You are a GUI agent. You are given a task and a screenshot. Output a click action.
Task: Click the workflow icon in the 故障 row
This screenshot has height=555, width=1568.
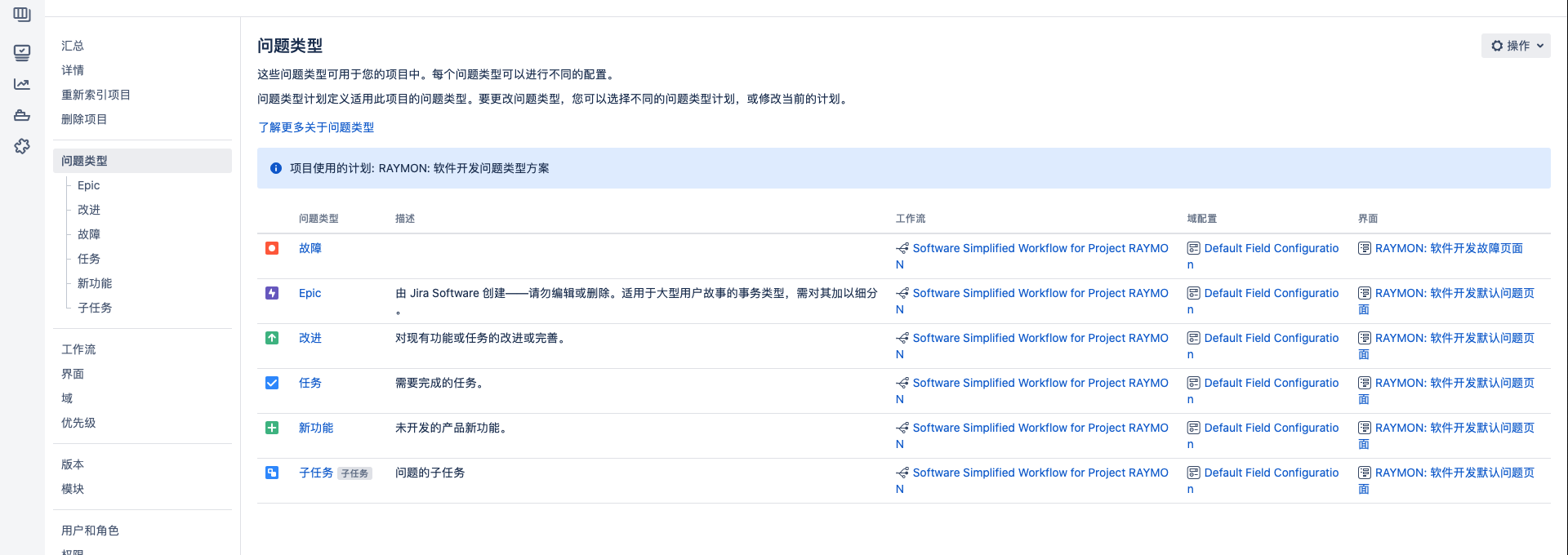[902, 248]
